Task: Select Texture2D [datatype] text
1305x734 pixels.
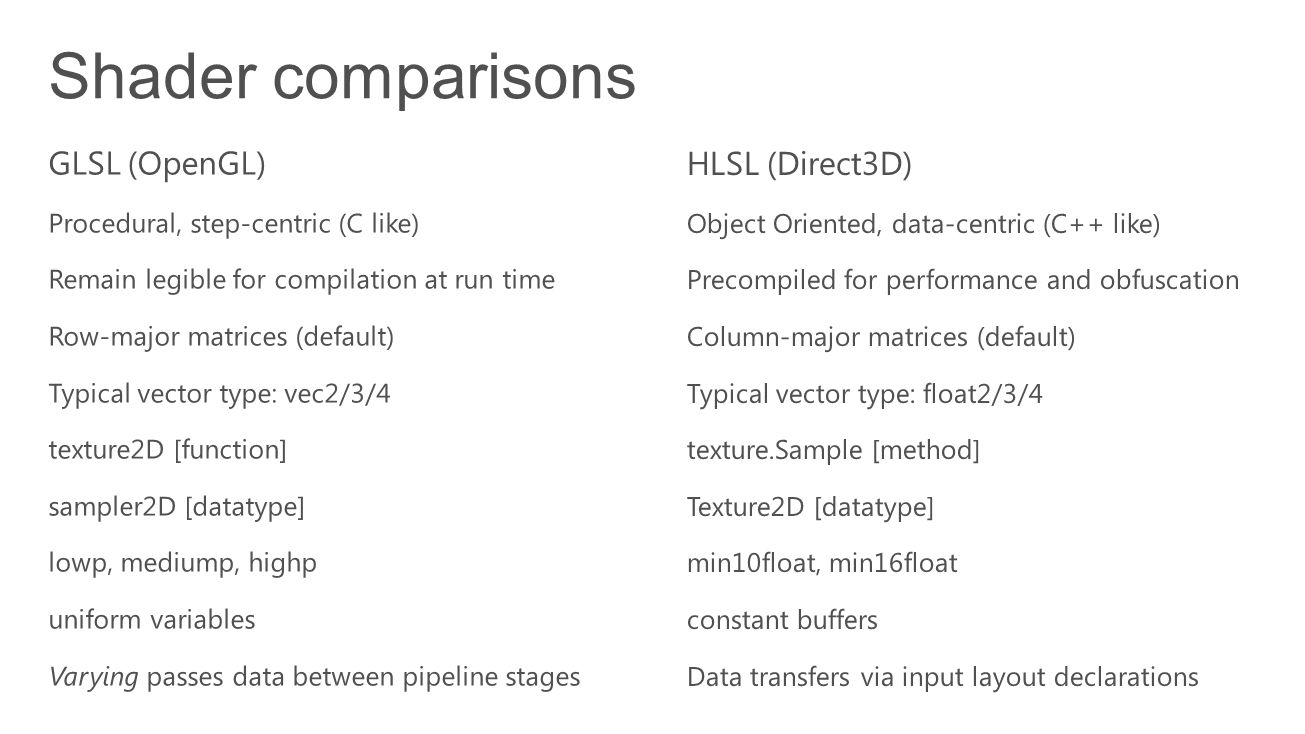Action: (x=810, y=507)
